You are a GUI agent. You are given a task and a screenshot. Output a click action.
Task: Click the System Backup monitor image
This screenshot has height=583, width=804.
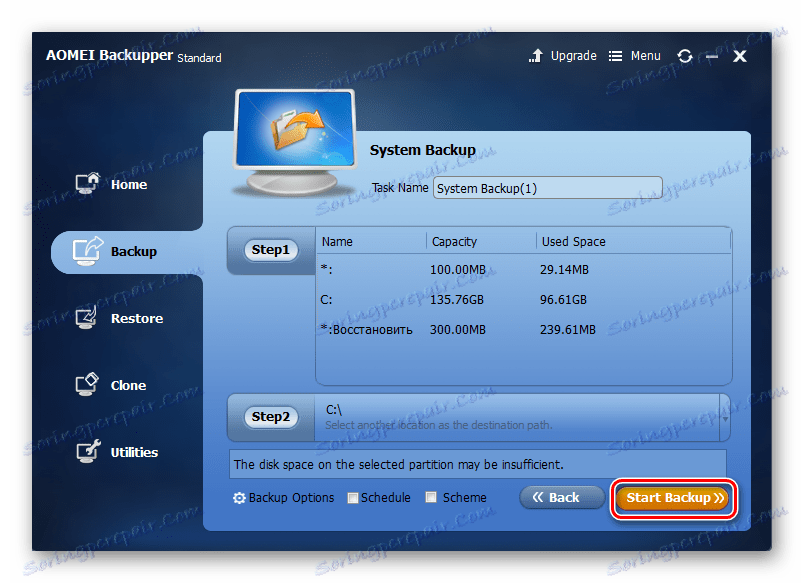coord(295,142)
